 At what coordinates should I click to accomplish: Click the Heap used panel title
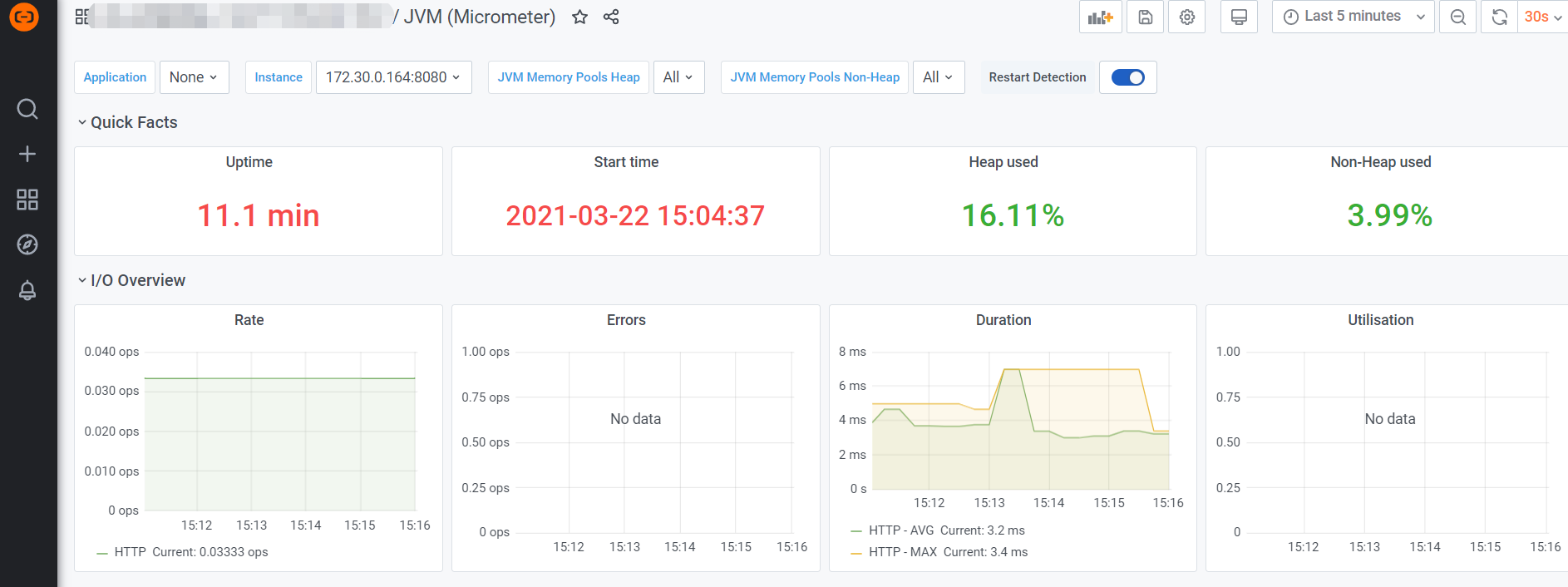(x=1003, y=162)
